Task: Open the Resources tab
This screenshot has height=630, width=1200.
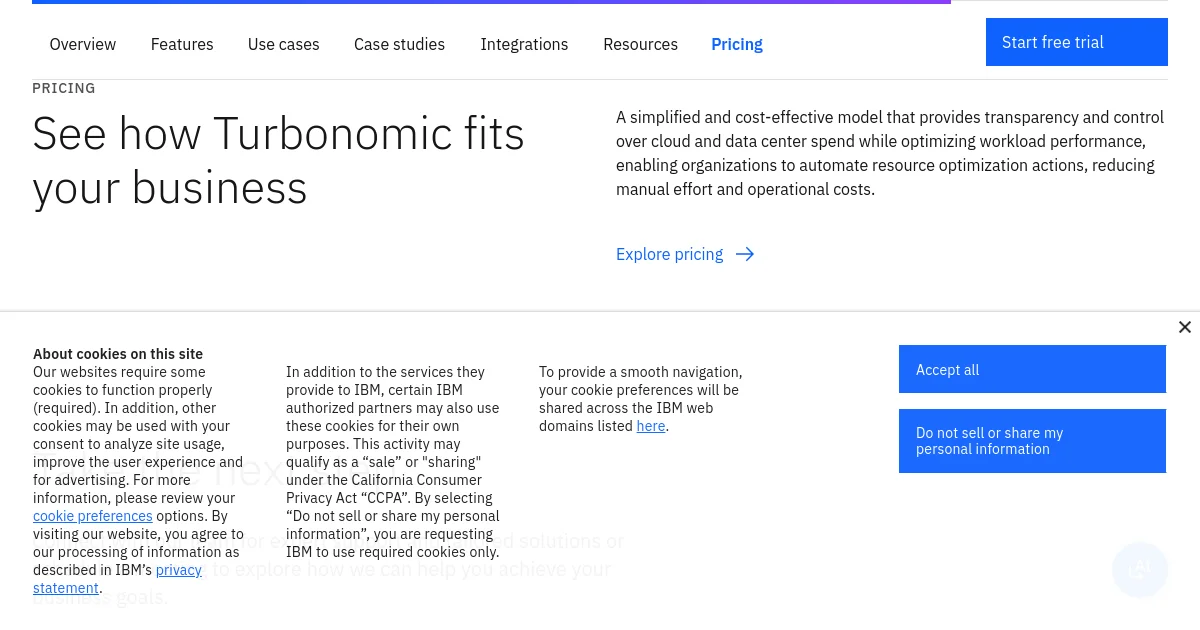Action: pos(640,44)
